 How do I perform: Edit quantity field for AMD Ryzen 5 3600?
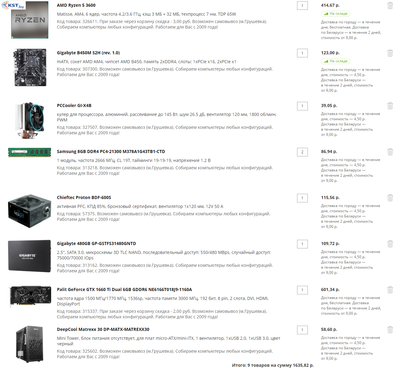pos(302,6)
